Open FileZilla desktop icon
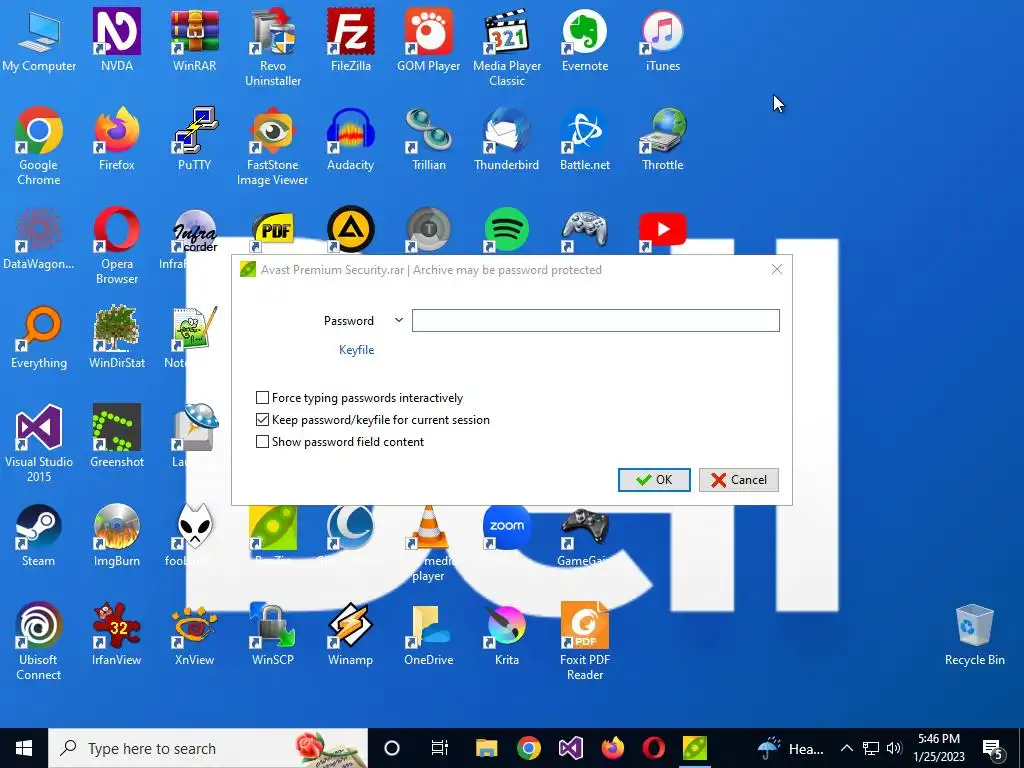The image size is (1024, 768). click(x=351, y=40)
